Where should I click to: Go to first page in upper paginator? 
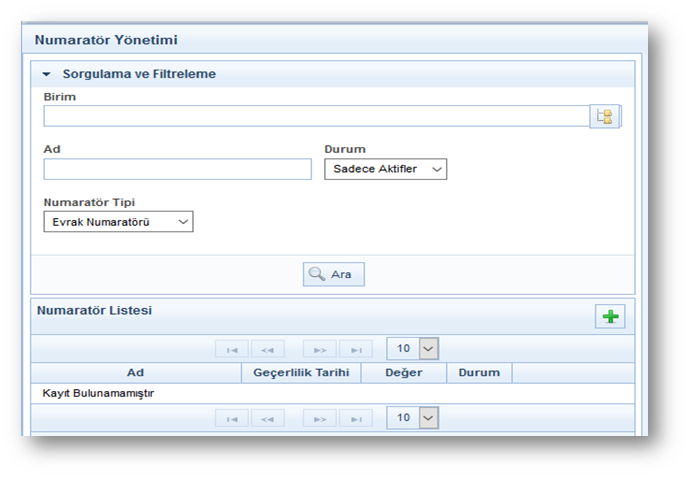click(x=231, y=349)
